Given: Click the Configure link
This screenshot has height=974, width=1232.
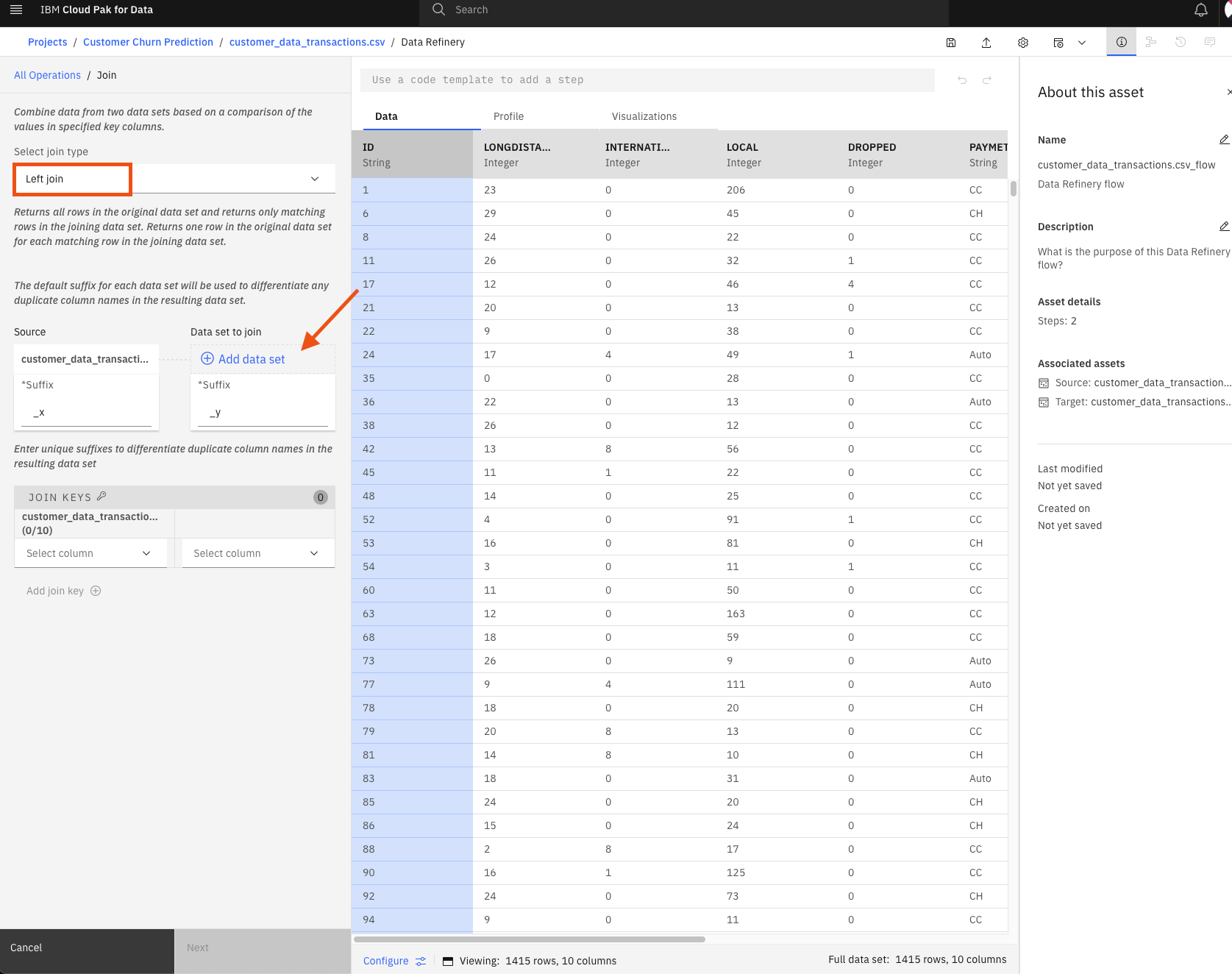Looking at the screenshot, I should point(385,961).
